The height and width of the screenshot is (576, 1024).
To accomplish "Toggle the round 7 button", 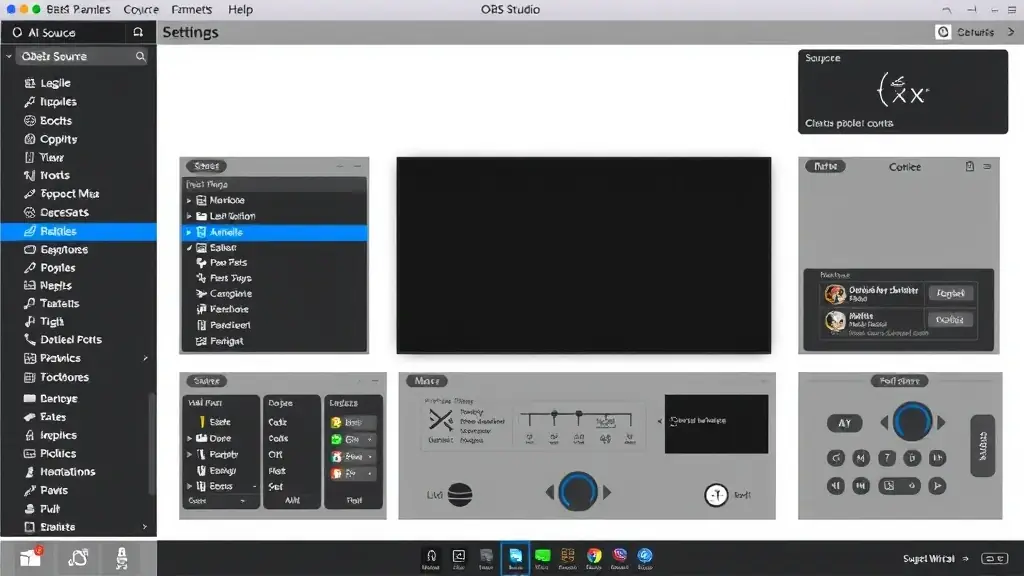I will tap(886, 458).
